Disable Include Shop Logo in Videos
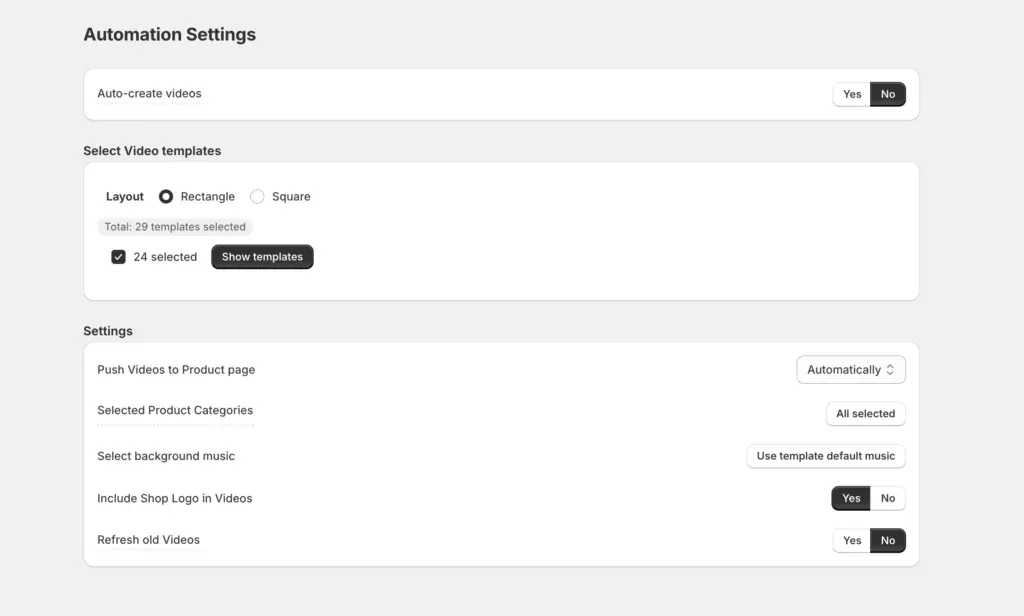1024x616 pixels. pyautogui.click(x=888, y=497)
